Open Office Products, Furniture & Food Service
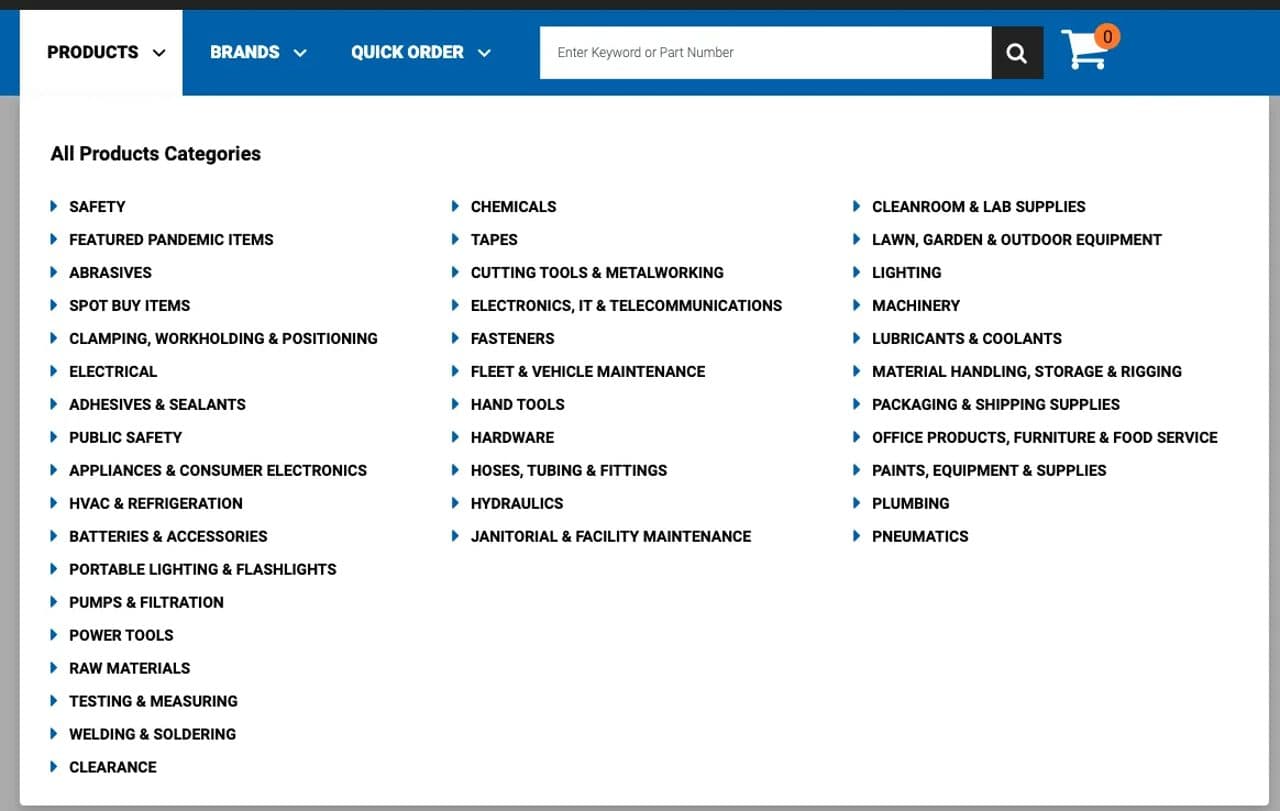This screenshot has height=811, width=1280. 1045,438
